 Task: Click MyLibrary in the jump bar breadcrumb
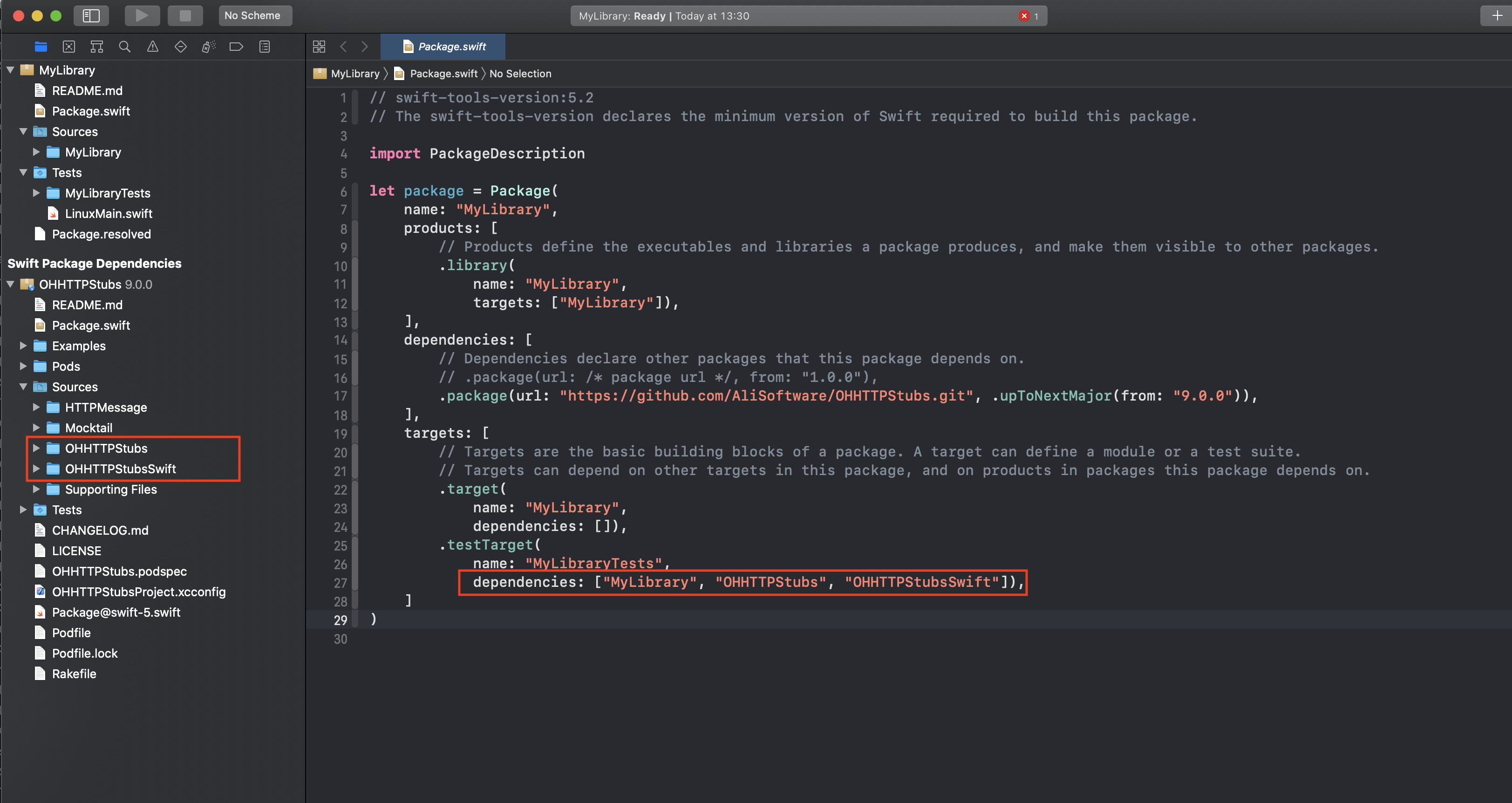354,74
